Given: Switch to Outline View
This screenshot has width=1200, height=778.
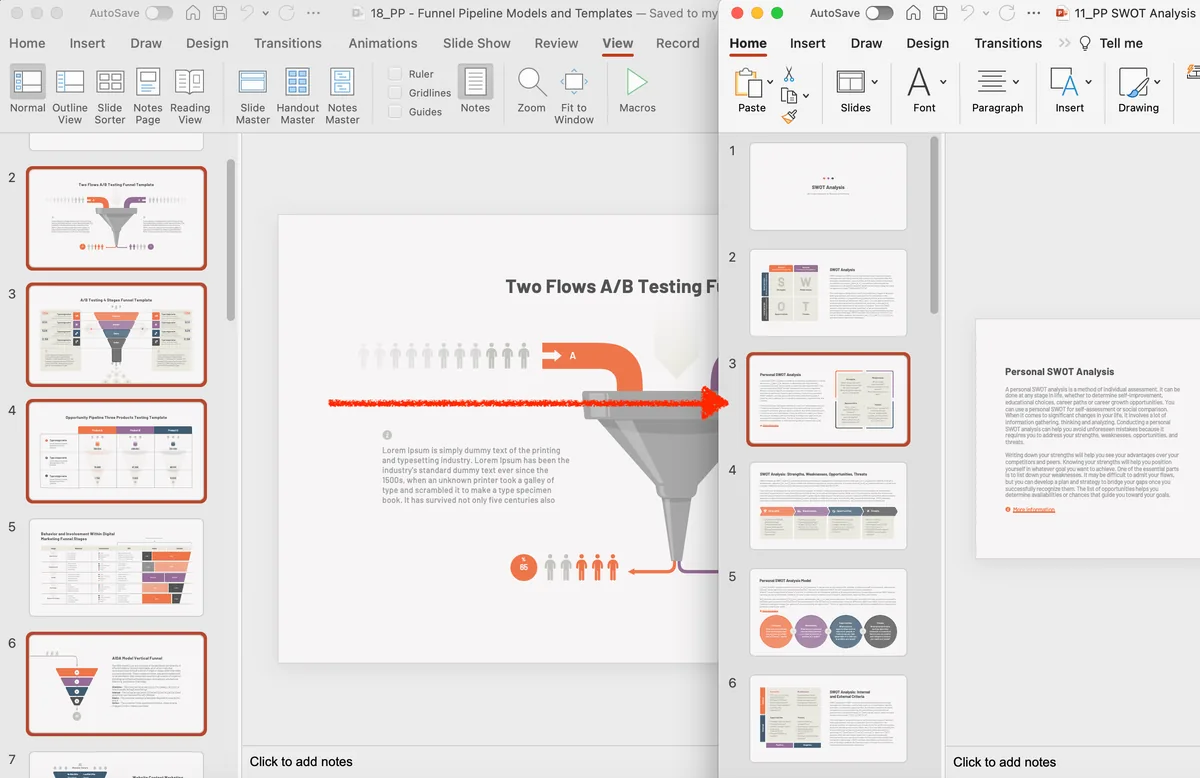Looking at the screenshot, I should (x=70, y=97).
